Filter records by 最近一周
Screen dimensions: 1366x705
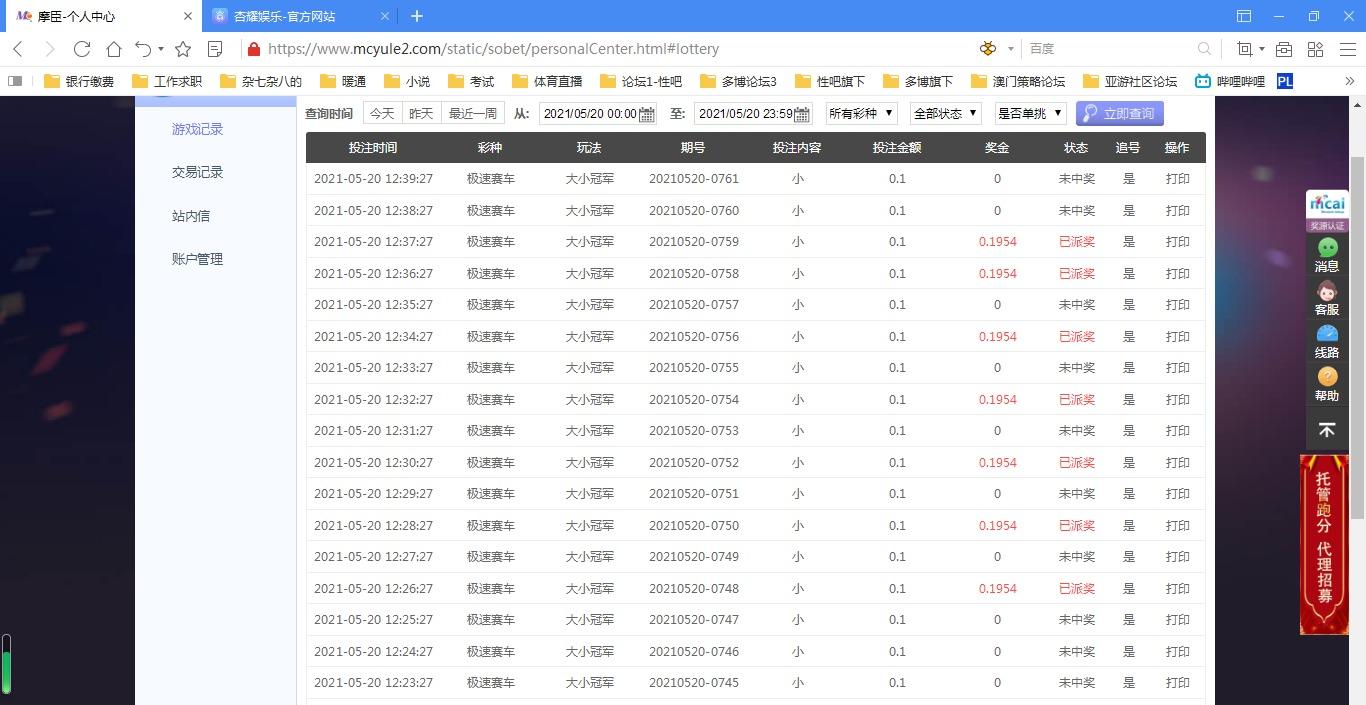(x=473, y=114)
